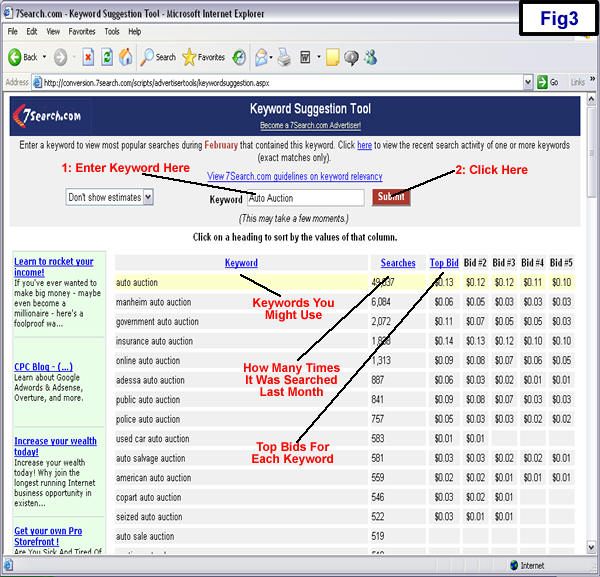Viewport: 600px width, 577px height.
Task: Go to the Home page icon
Action: click(126, 57)
